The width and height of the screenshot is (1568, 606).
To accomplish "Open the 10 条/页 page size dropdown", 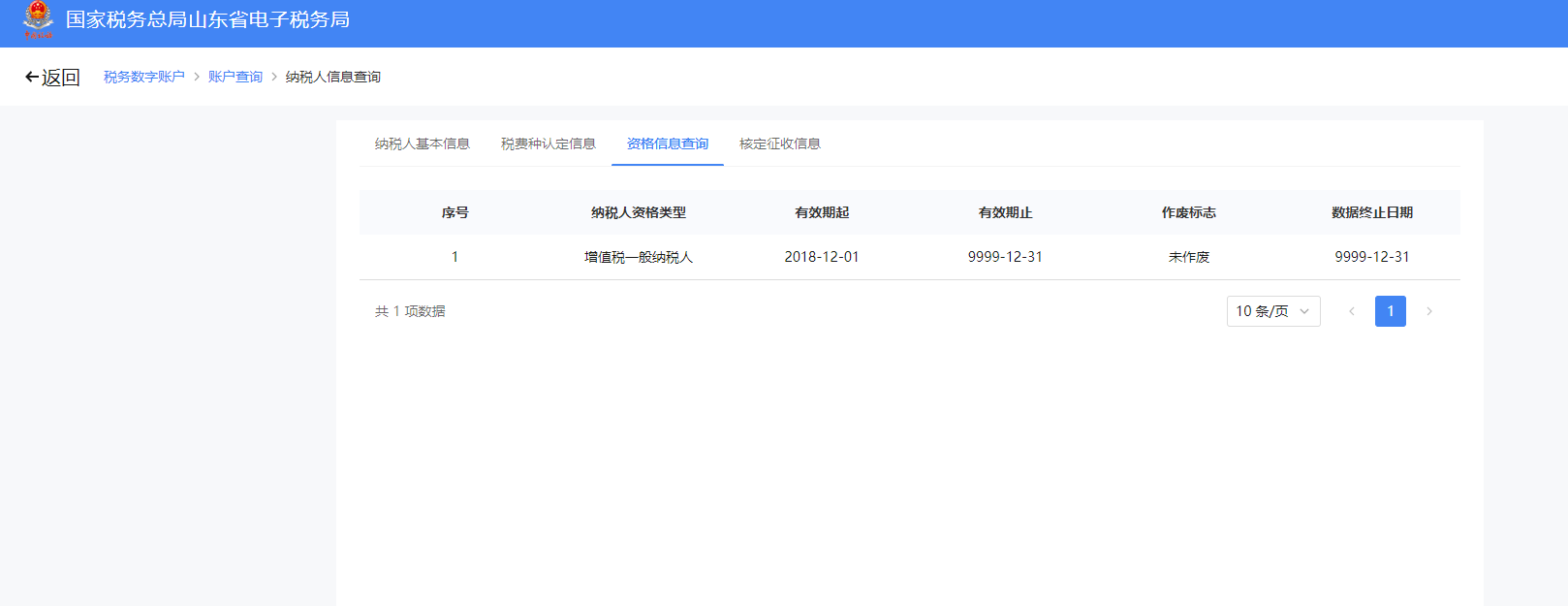I will (x=1272, y=311).
